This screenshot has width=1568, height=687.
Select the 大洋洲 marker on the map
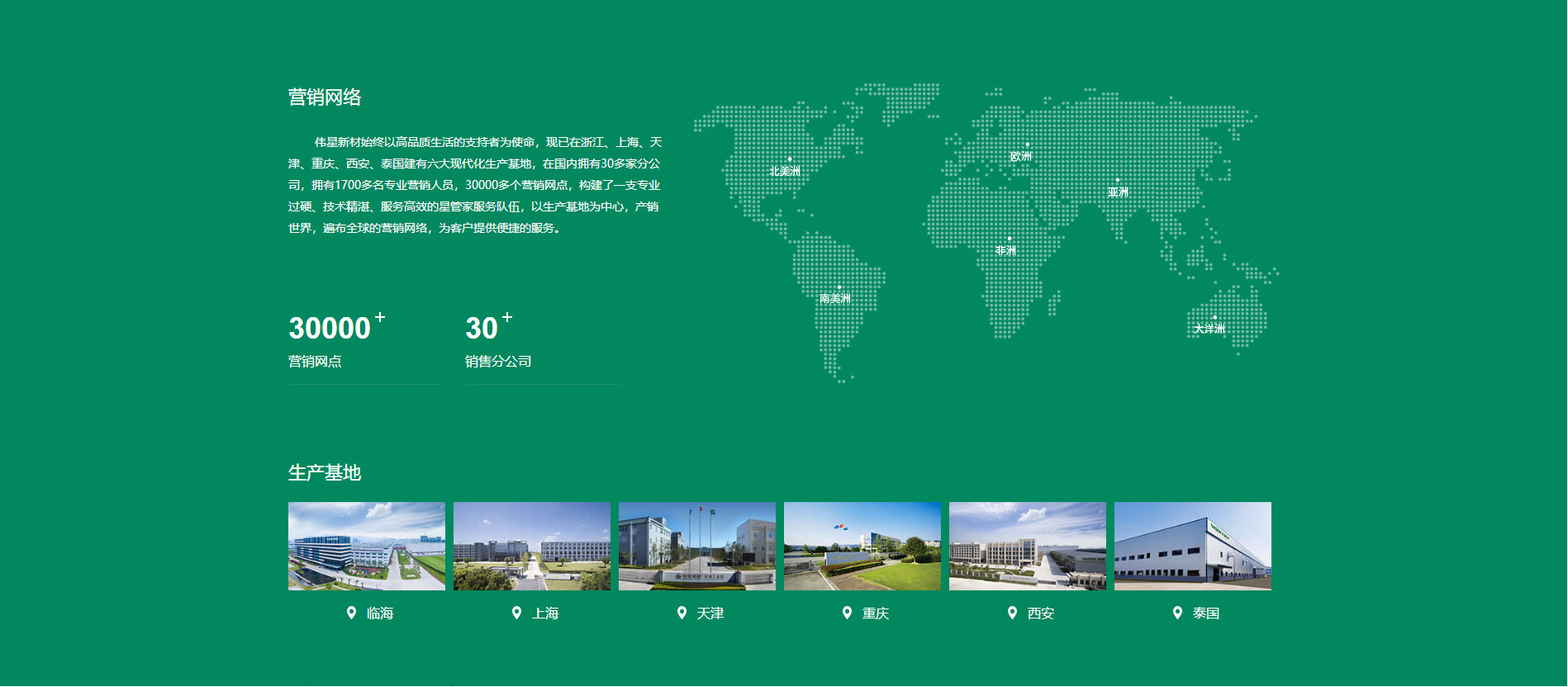(x=1214, y=318)
